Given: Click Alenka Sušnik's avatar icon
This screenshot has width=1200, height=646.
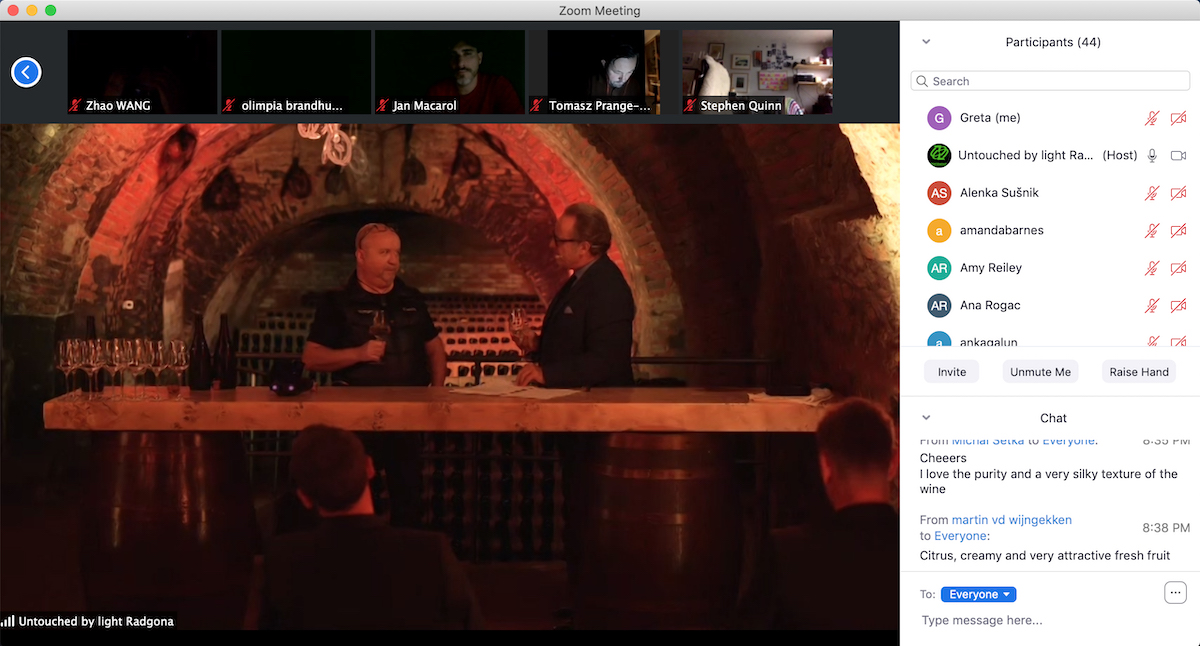Looking at the screenshot, I should coord(938,193).
